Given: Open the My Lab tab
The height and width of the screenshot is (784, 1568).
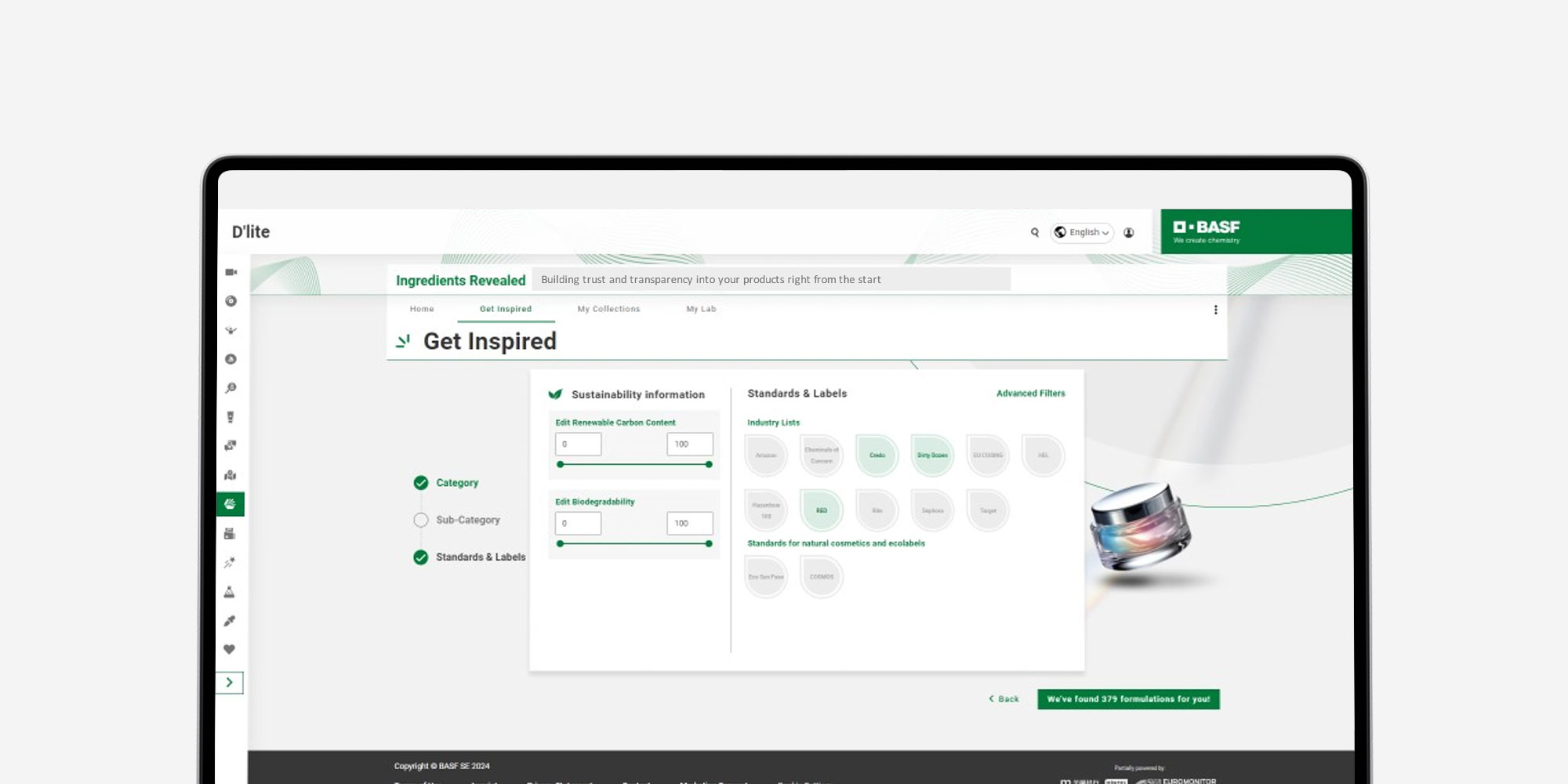Looking at the screenshot, I should click(x=702, y=309).
